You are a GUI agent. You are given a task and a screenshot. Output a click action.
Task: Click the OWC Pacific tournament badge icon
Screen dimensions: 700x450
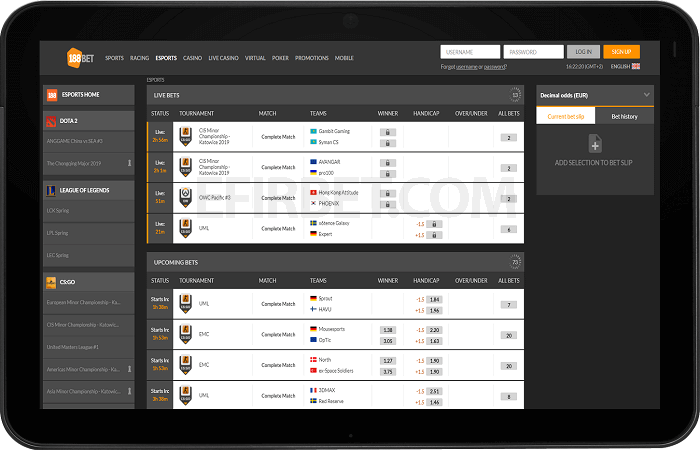click(x=186, y=198)
